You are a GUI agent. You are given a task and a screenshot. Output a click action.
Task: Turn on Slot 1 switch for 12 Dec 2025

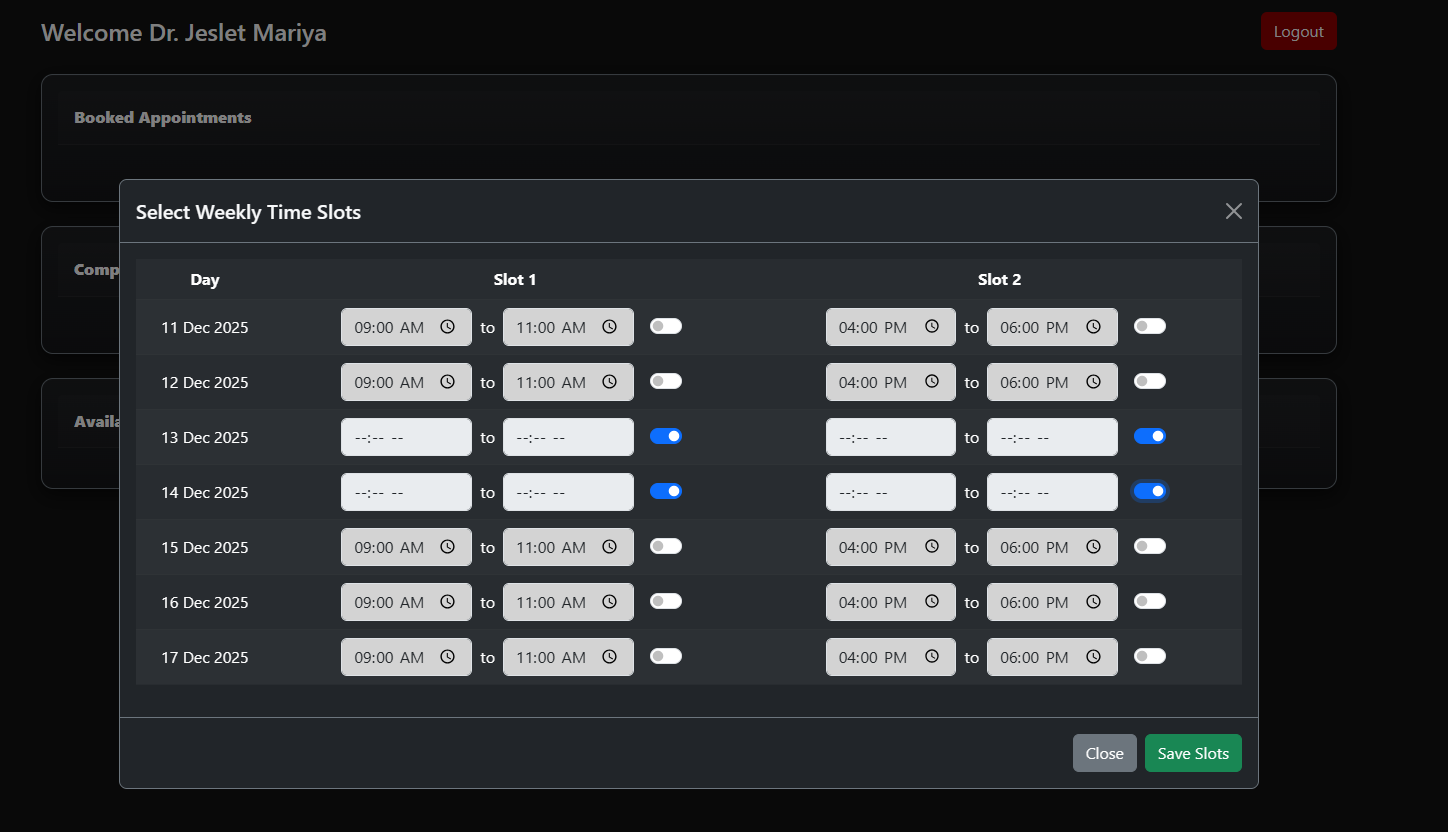666,381
